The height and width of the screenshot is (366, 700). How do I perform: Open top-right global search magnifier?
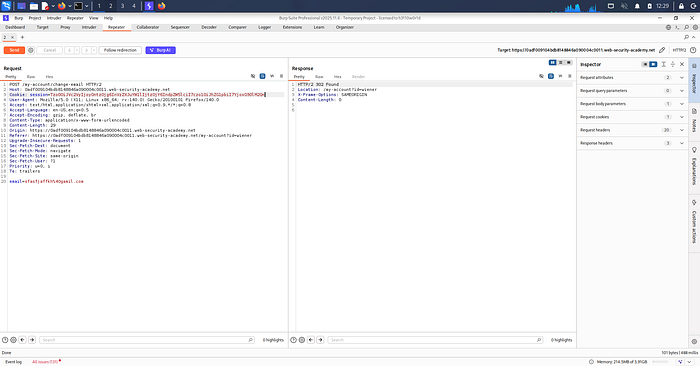687,27
